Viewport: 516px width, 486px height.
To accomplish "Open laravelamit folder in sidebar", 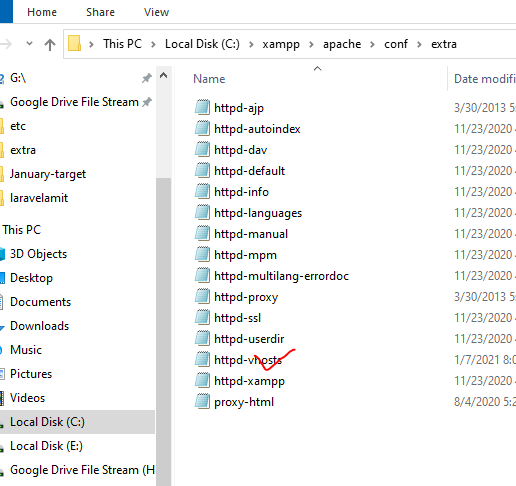I will [39, 198].
